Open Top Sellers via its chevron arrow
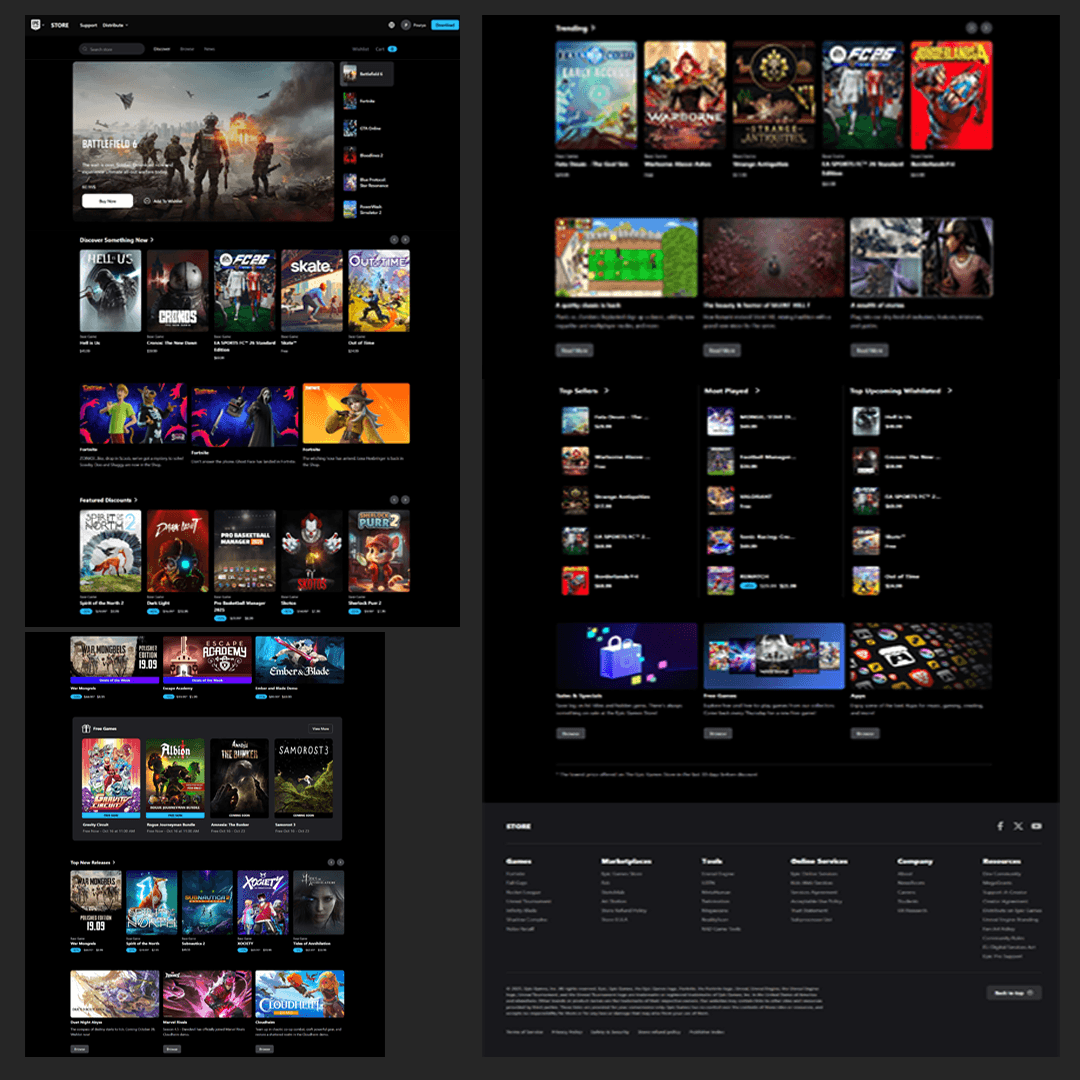The width and height of the screenshot is (1080, 1080). pyautogui.click(x=606, y=390)
